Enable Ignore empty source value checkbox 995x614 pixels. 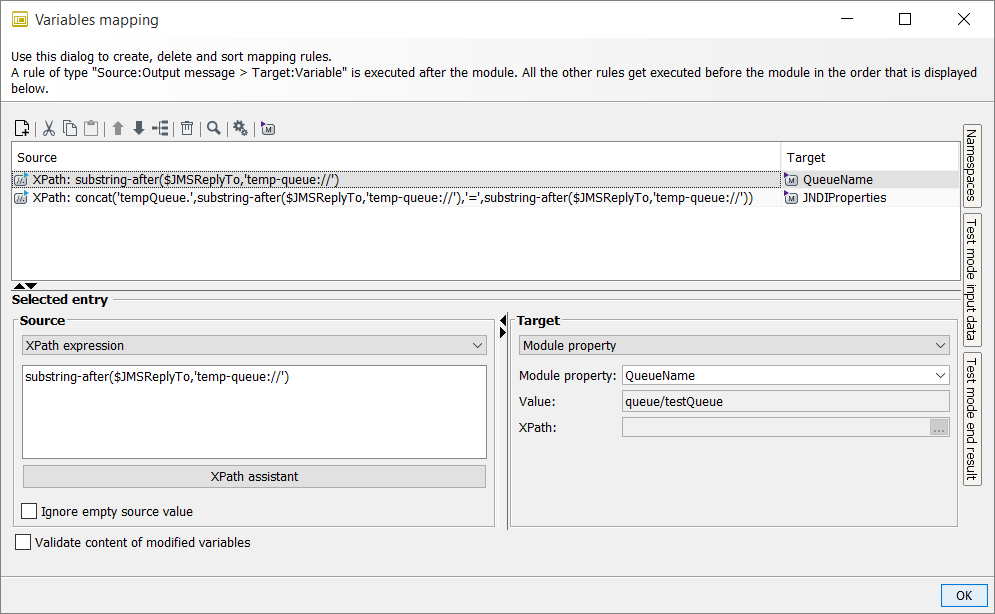coord(29,511)
